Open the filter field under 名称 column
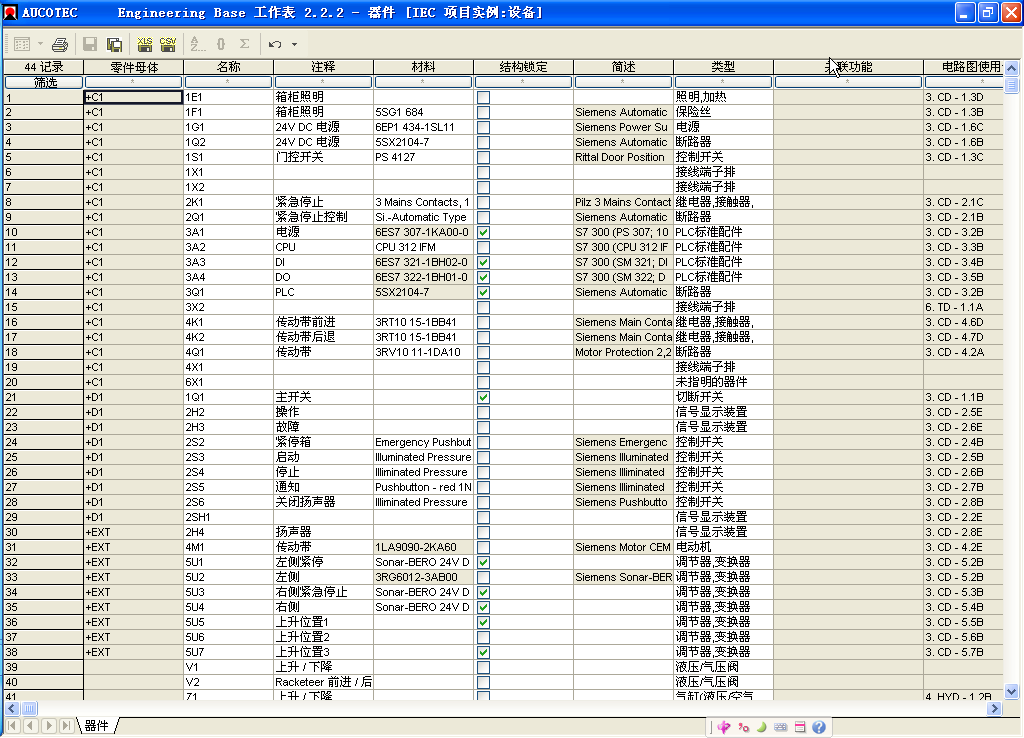The height and width of the screenshot is (738, 1024). click(229, 82)
